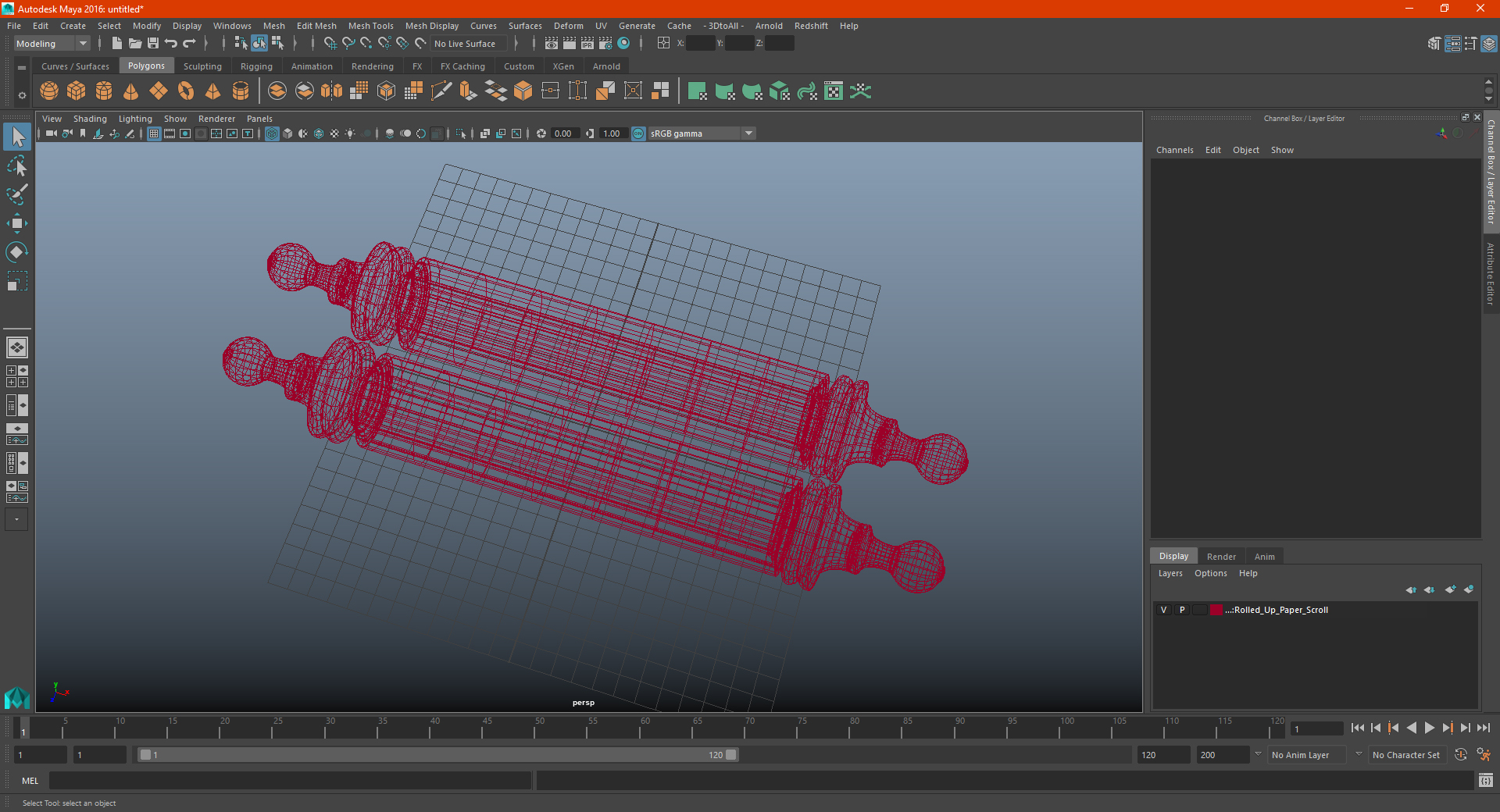Open the Mesh Tools menu
1500x812 pixels.
point(370,26)
